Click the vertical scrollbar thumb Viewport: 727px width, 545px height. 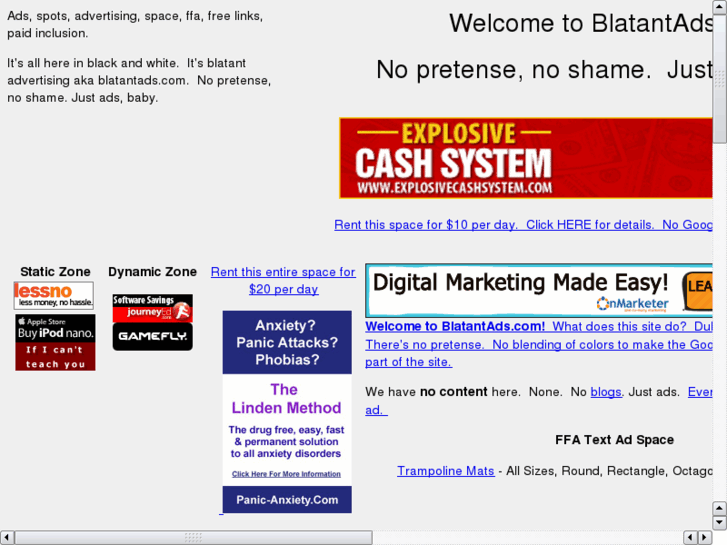(x=719, y=78)
